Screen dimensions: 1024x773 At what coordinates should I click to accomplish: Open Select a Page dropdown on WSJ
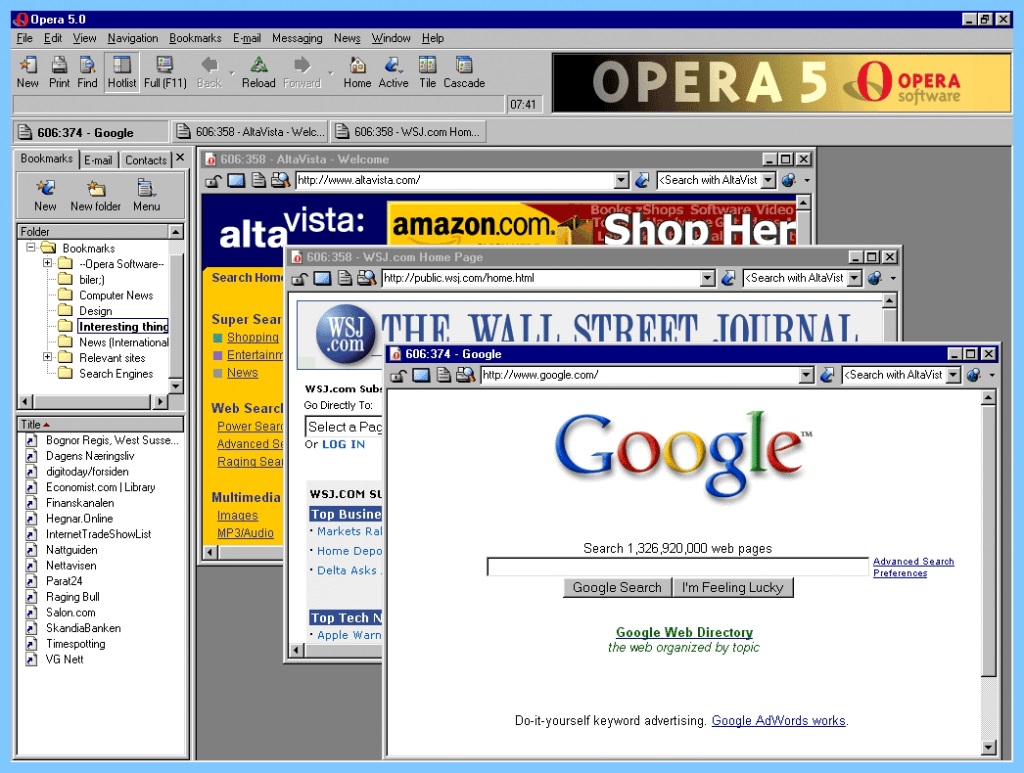click(344, 427)
